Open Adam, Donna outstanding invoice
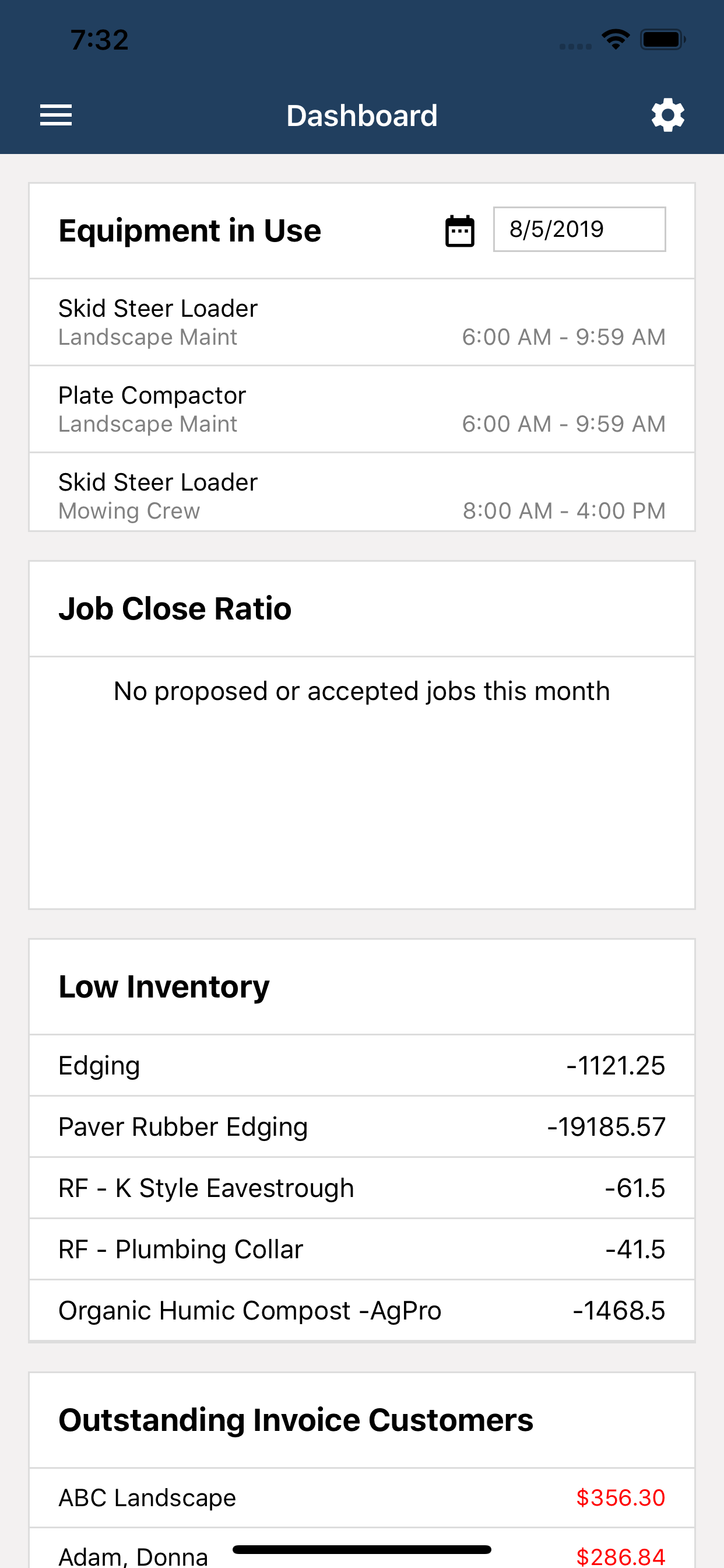724x1568 pixels. [x=362, y=1549]
